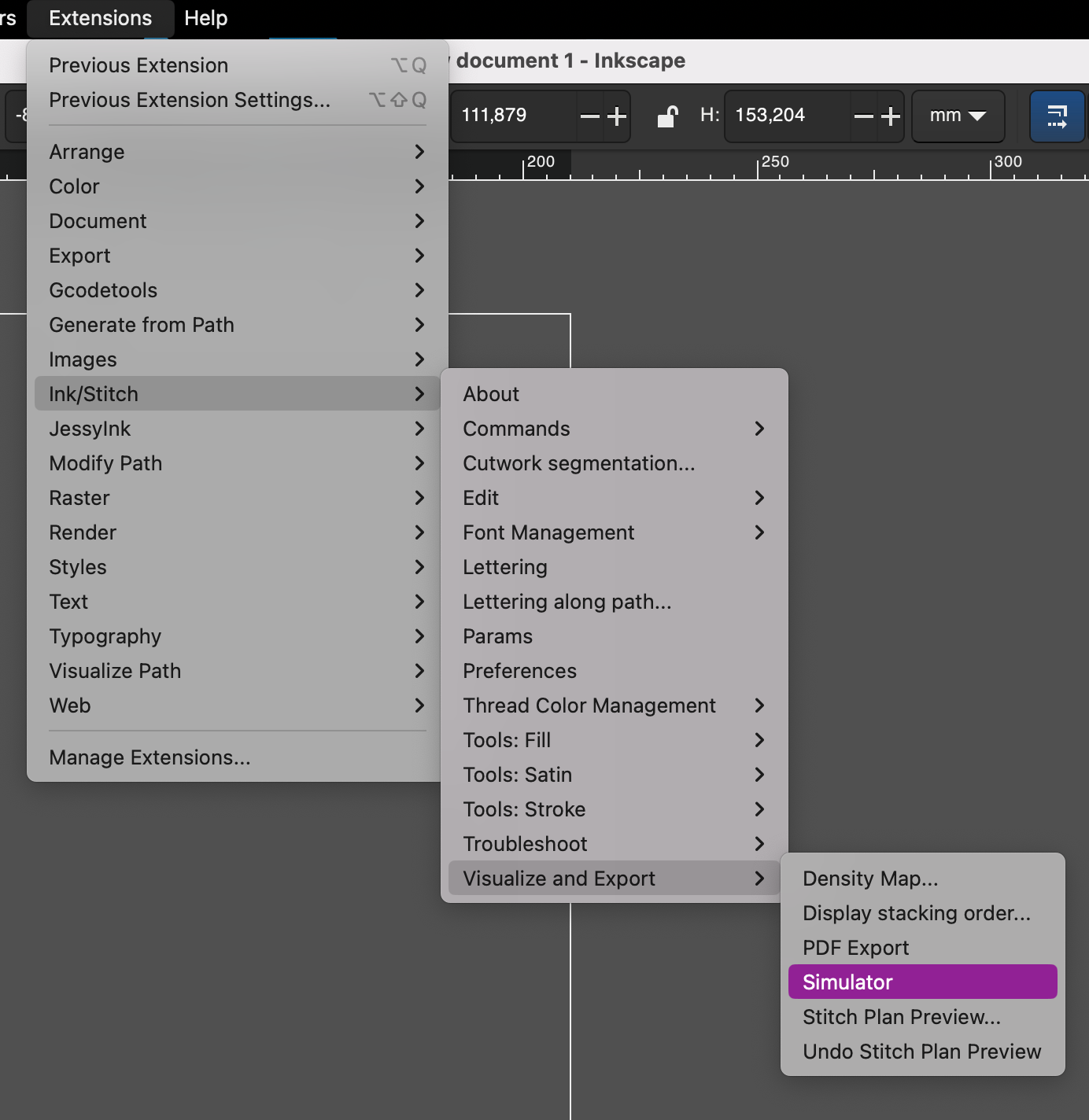
Task: Open the Text submenu
Action: pyautogui.click(x=238, y=602)
